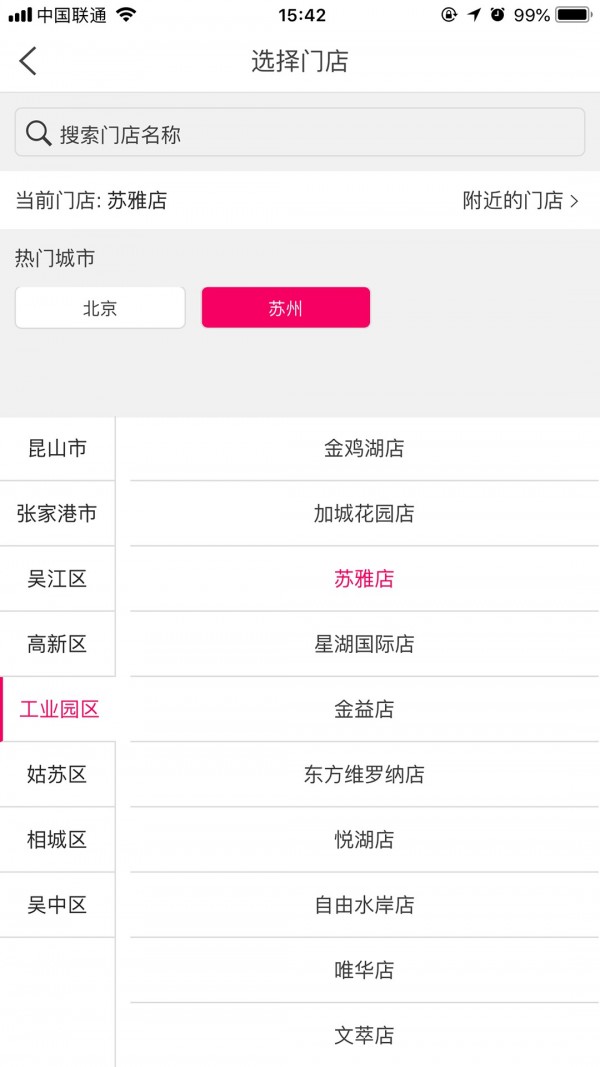Tap the Wi-Fi status icon
The image size is (600, 1067).
coord(126,15)
